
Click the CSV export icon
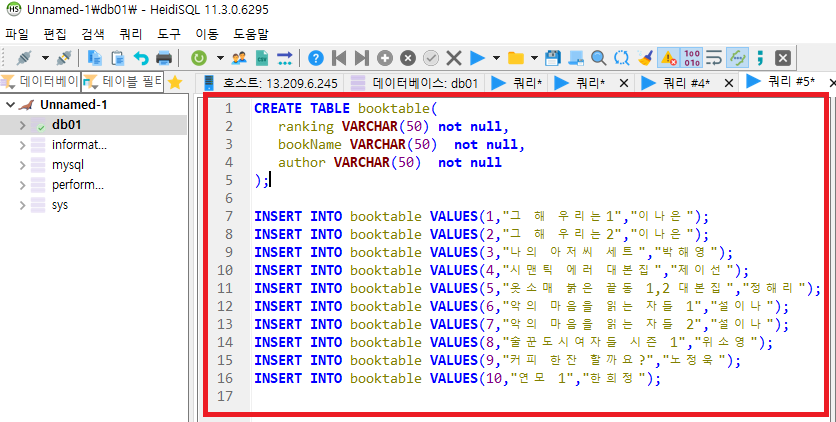(262, 58)
